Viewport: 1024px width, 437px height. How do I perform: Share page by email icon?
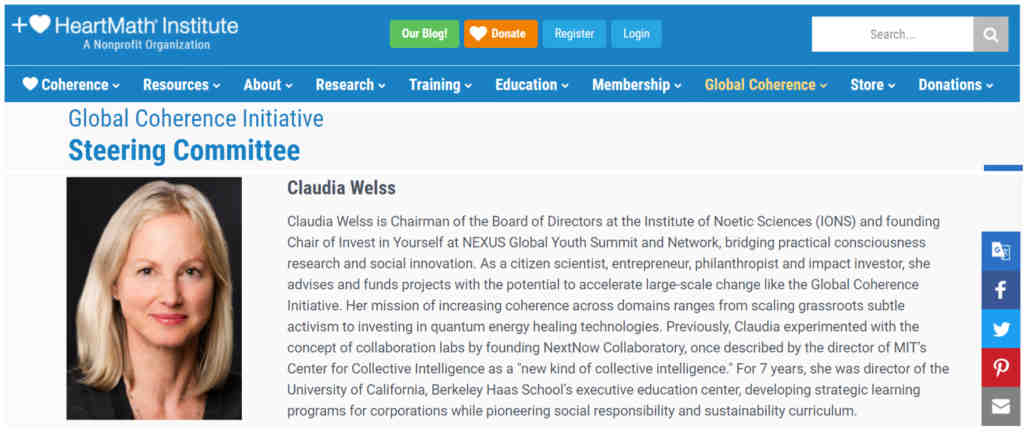(1000, 406)
